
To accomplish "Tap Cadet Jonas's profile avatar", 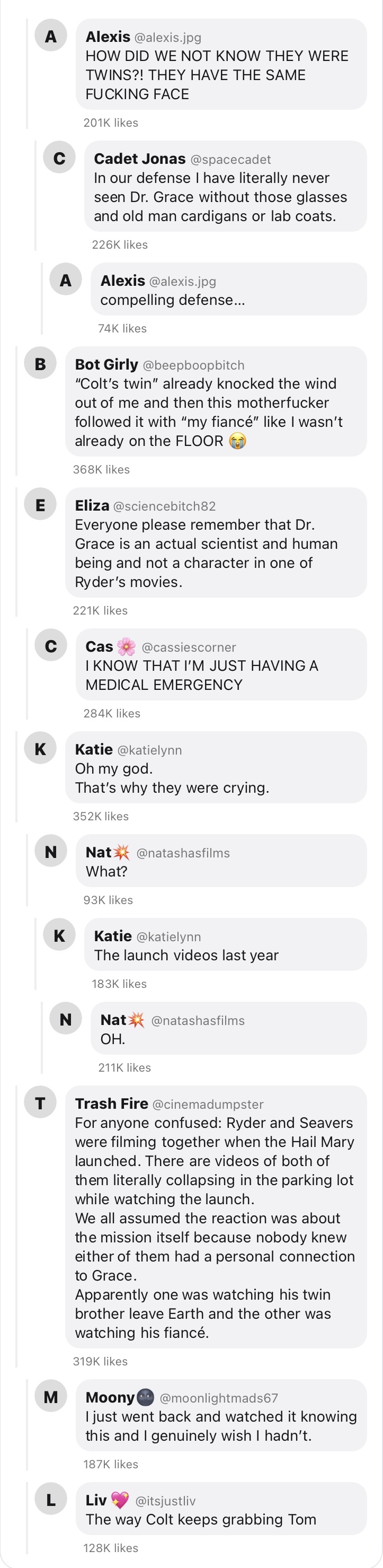I will 59,157.
